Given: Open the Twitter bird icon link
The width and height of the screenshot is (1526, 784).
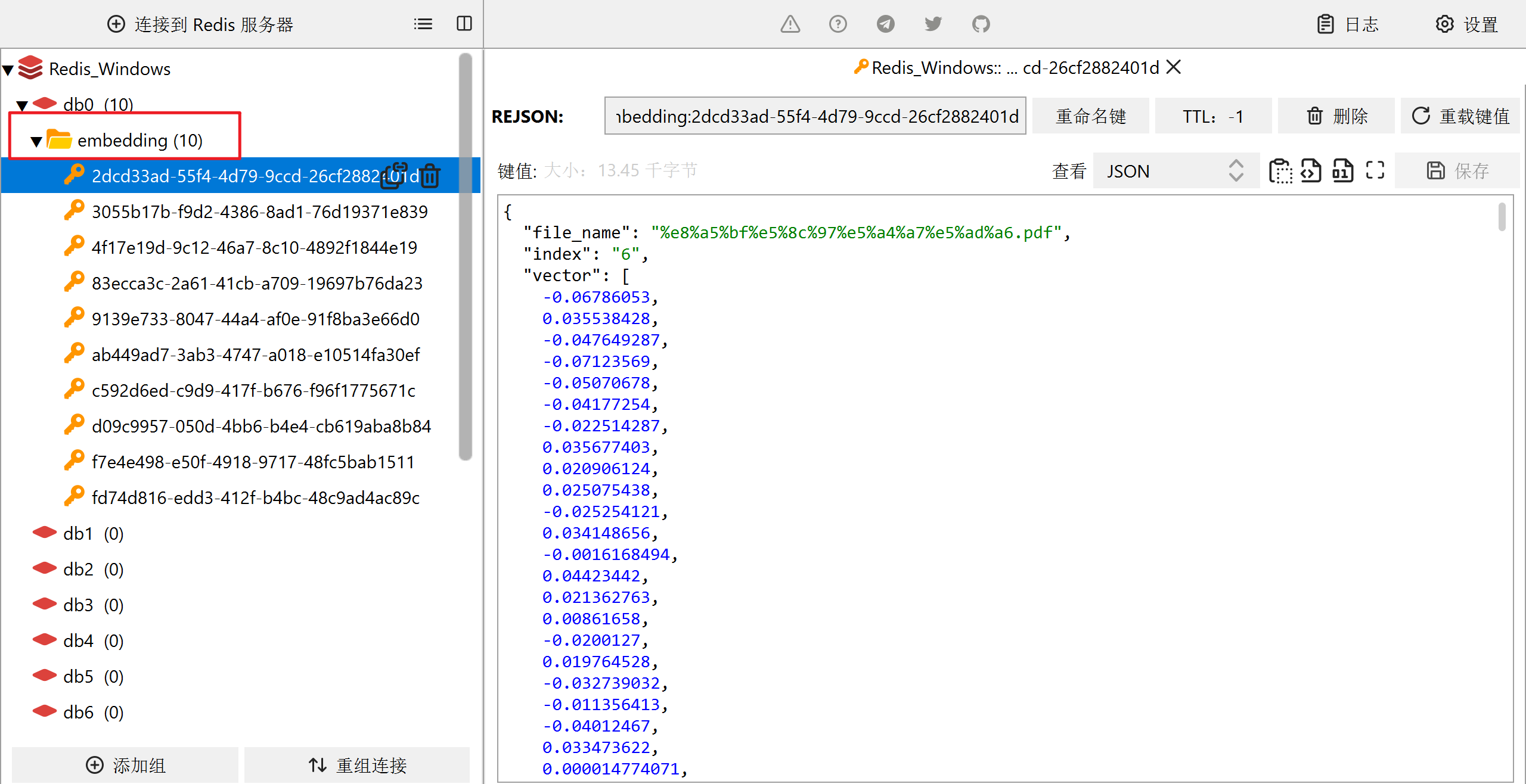Looking at the screenshot, I should pos(933,24).
